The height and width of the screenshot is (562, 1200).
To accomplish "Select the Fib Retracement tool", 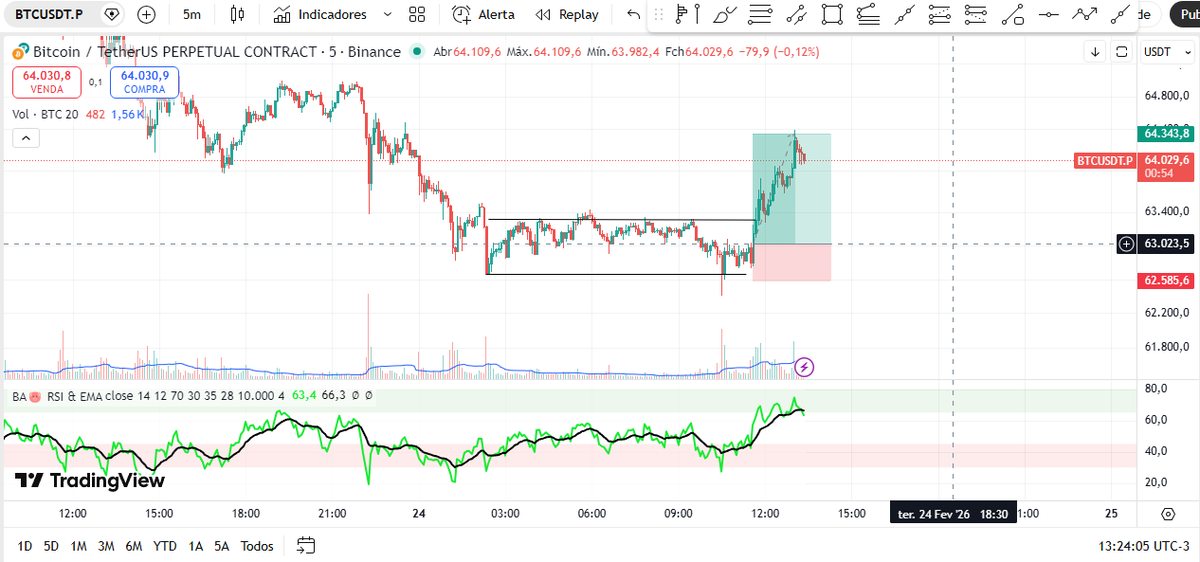I will (939, 14).
